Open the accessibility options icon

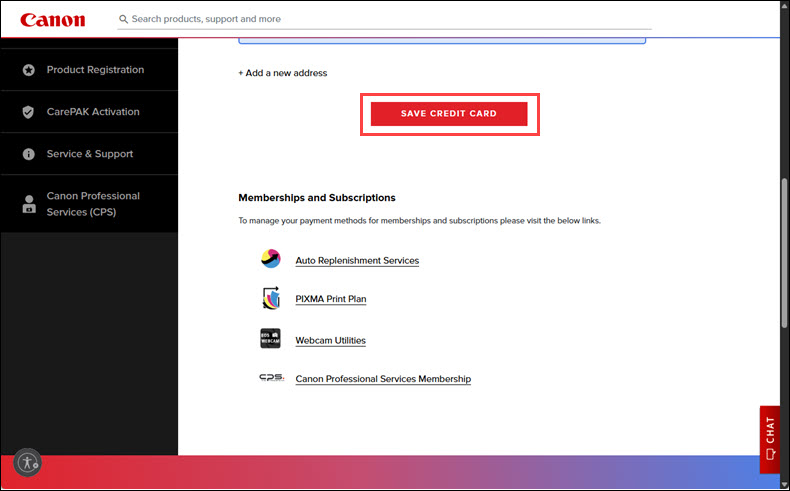pyautogui.click(x=27, y=462)
